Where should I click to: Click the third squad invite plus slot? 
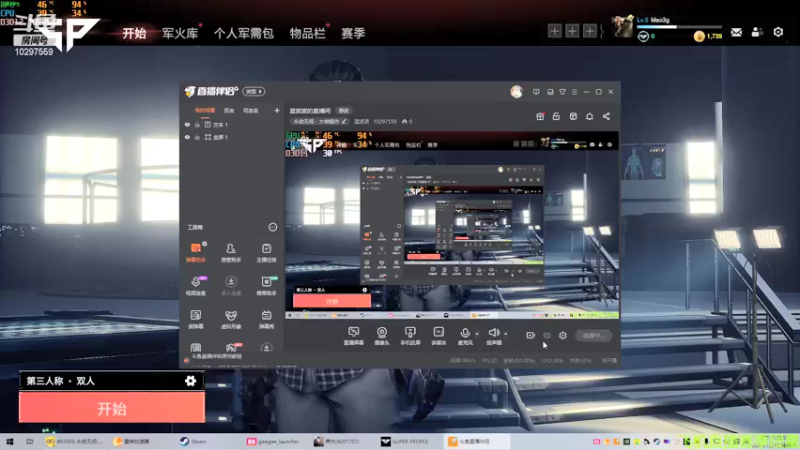click(x=590, y=31)
